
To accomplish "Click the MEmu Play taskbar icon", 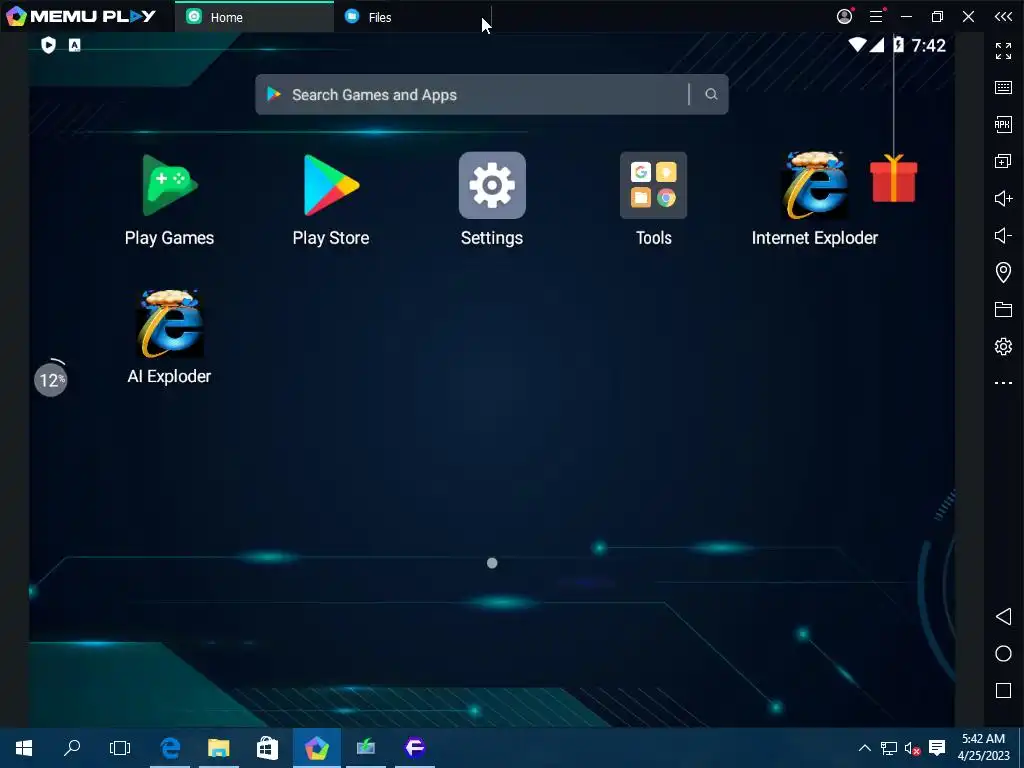I will point(317,748).
